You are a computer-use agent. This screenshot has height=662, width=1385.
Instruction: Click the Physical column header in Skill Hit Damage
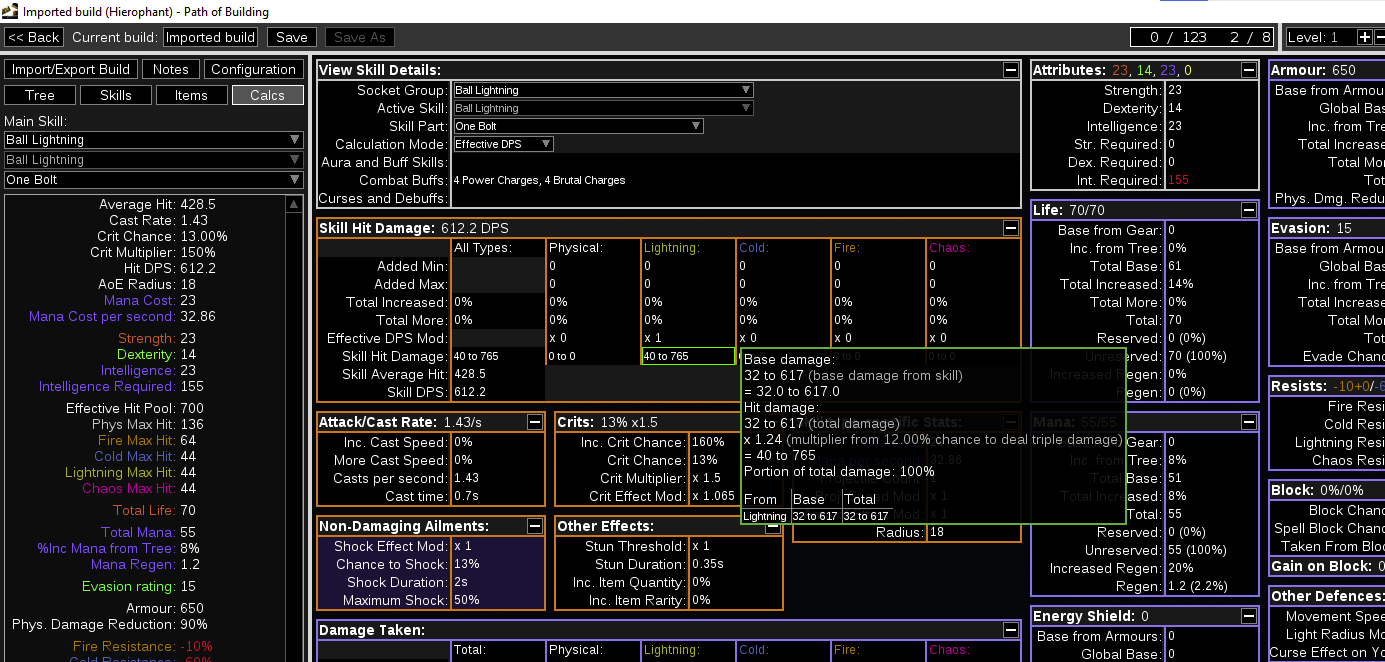(x=576, y=247)
